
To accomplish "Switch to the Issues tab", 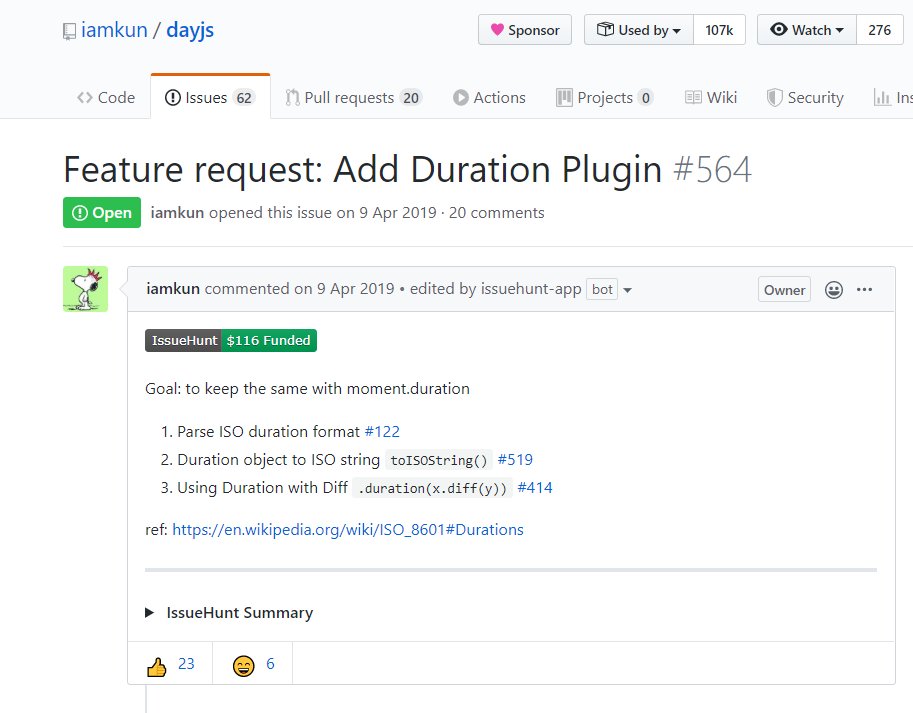I will [x=210, y=97].
